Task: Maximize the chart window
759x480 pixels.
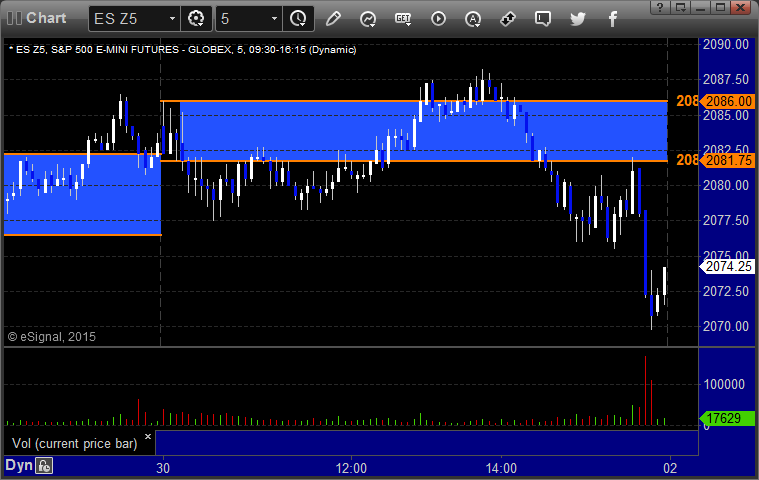Action: click(720, 7)
